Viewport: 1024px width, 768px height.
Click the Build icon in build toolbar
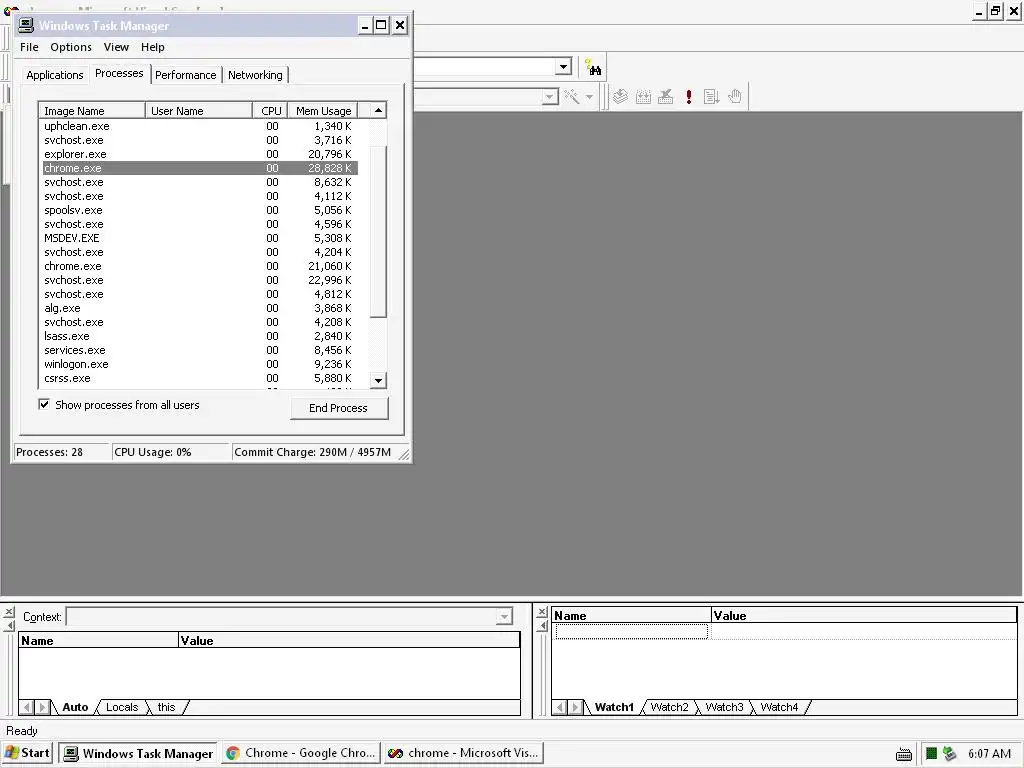click(643, 97)
